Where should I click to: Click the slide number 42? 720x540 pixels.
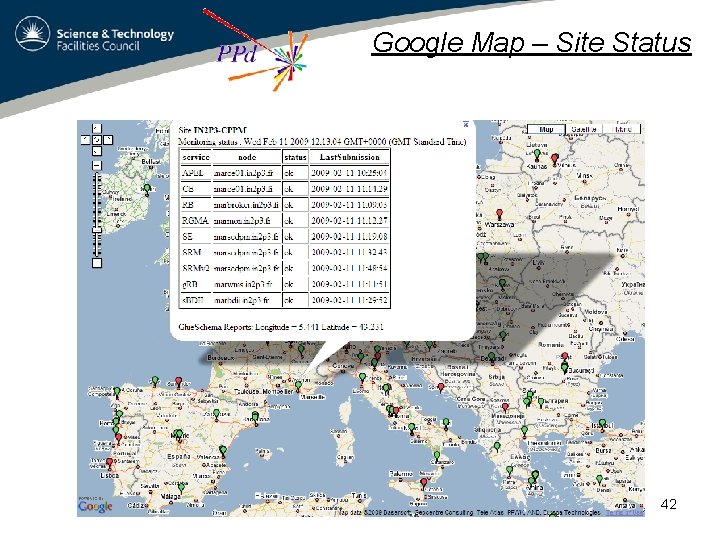tap(669, 505)
